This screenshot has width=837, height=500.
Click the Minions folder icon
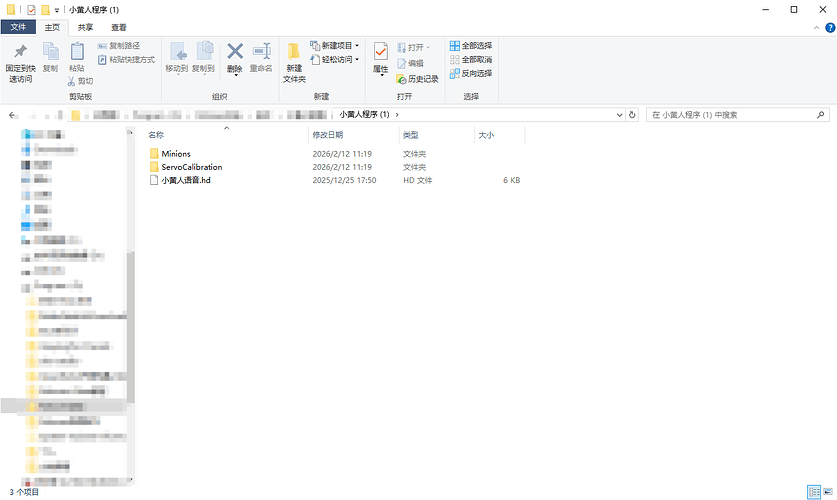pyautogui.click(x=154, y=154)
